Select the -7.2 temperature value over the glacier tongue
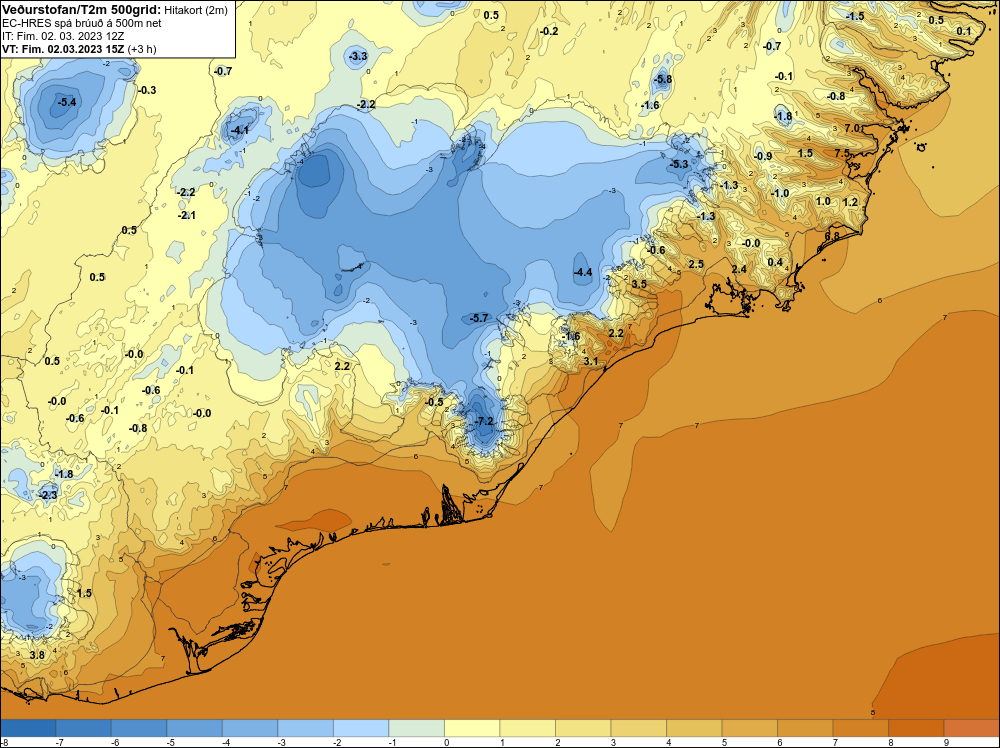Screen dimensions: 1000x748 pyautogui.click(x=485, y=422)
